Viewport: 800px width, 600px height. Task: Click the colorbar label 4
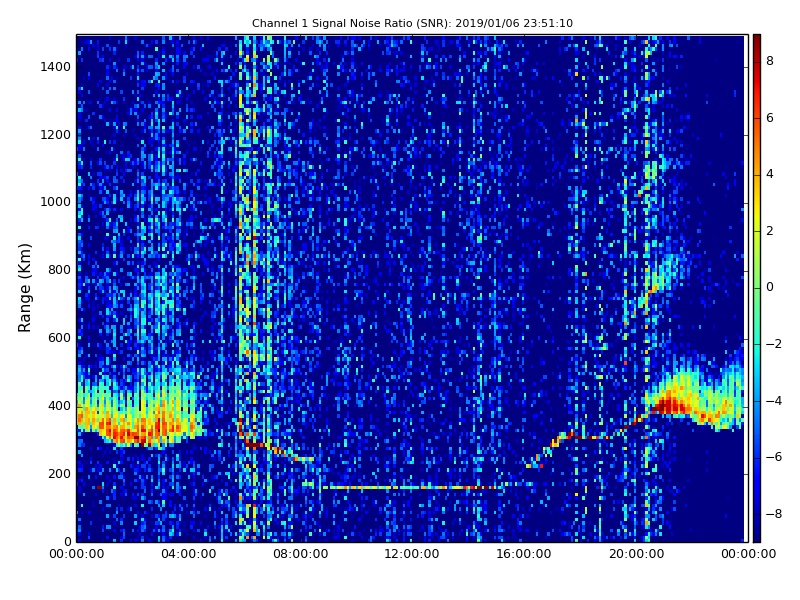click(770, 174)
